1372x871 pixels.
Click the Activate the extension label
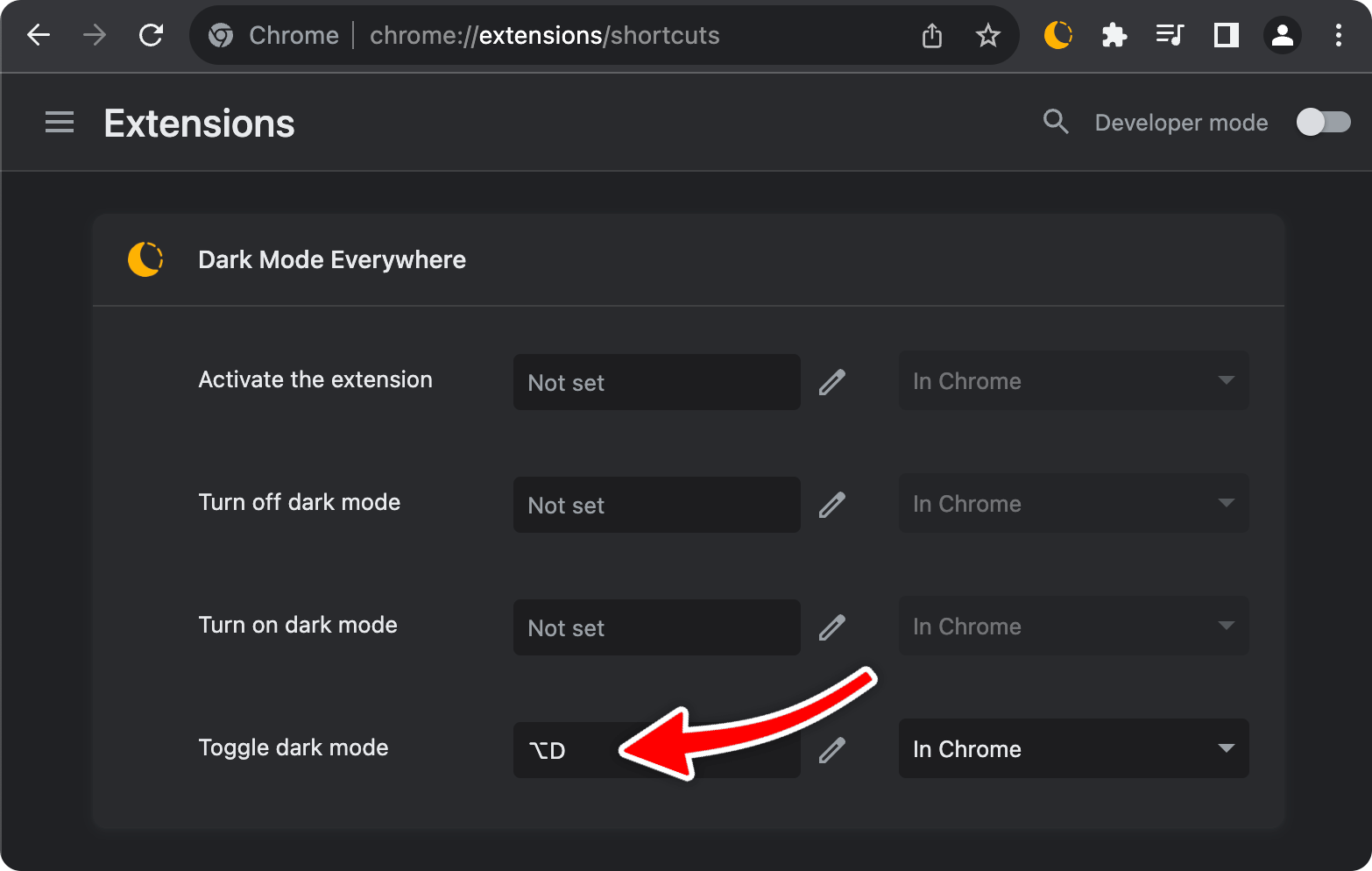point(315,379)
